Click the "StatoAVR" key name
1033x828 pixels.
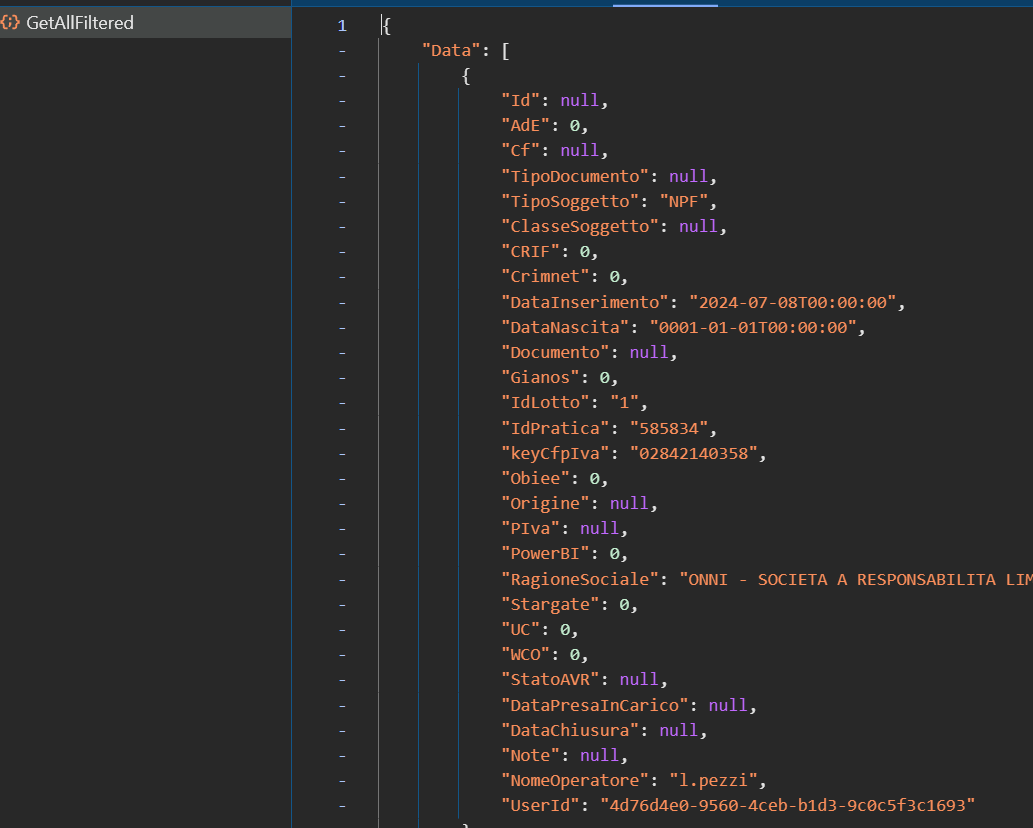549,680
